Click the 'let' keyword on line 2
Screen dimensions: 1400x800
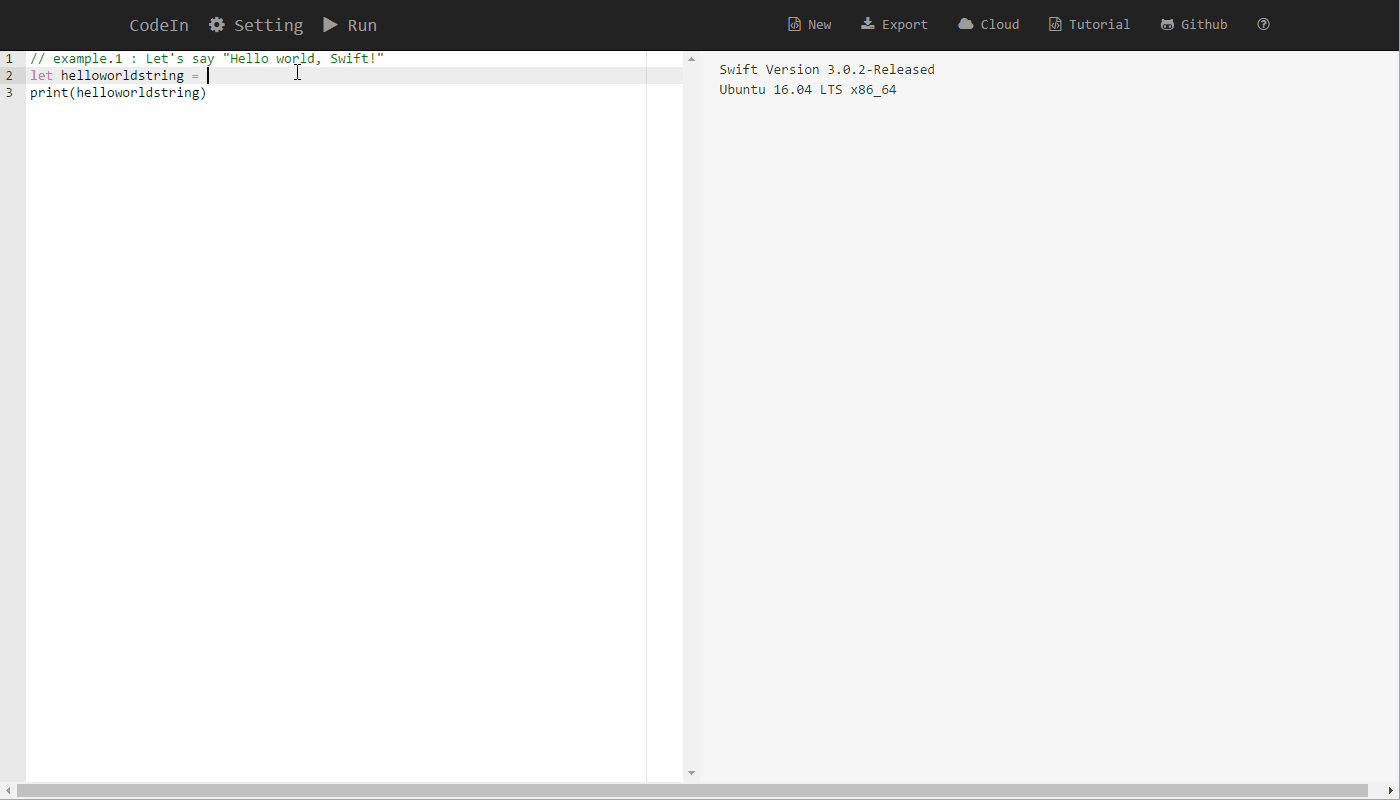click(41, 76)
